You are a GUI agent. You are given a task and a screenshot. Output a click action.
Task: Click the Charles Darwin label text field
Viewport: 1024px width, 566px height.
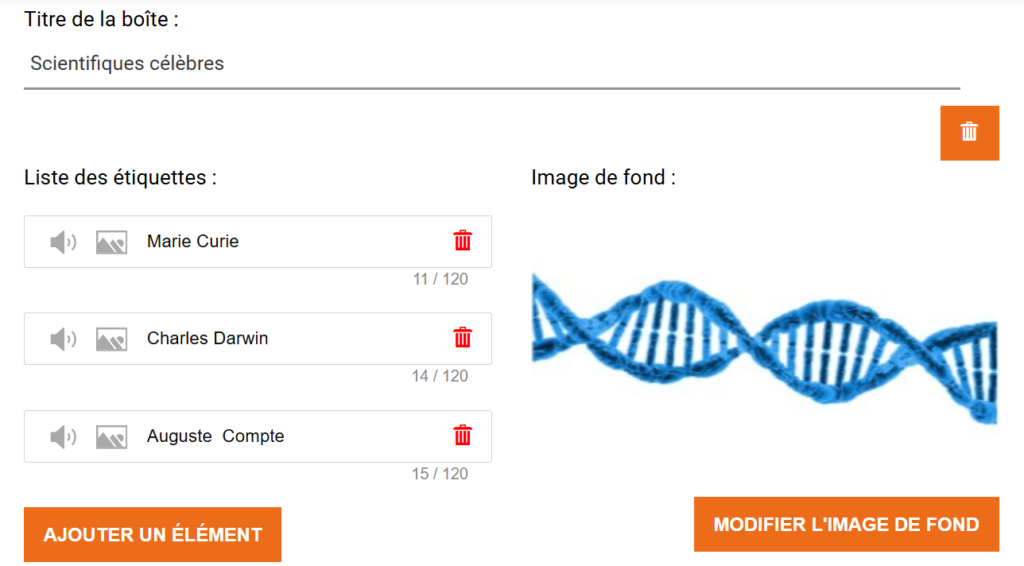[x=290, y=338]
